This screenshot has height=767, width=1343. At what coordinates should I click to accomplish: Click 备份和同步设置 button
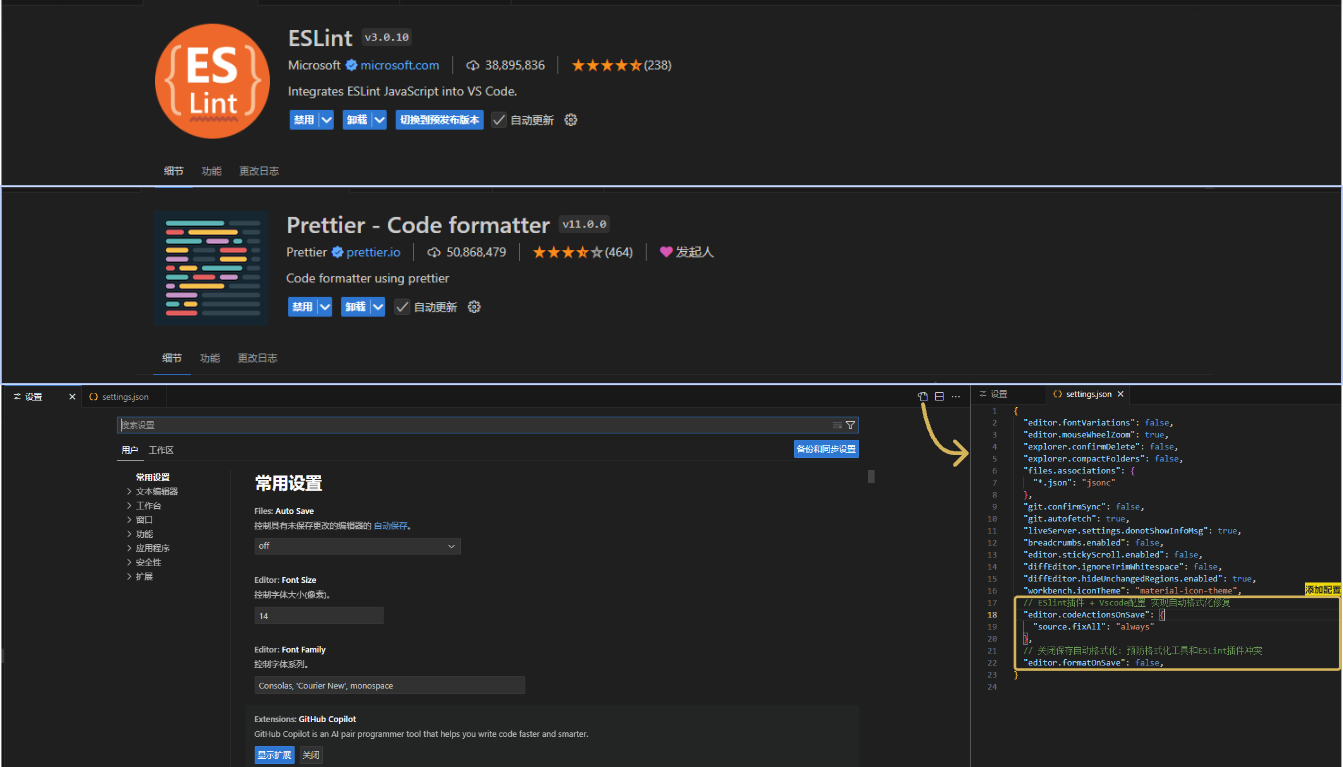click(826, 449)
